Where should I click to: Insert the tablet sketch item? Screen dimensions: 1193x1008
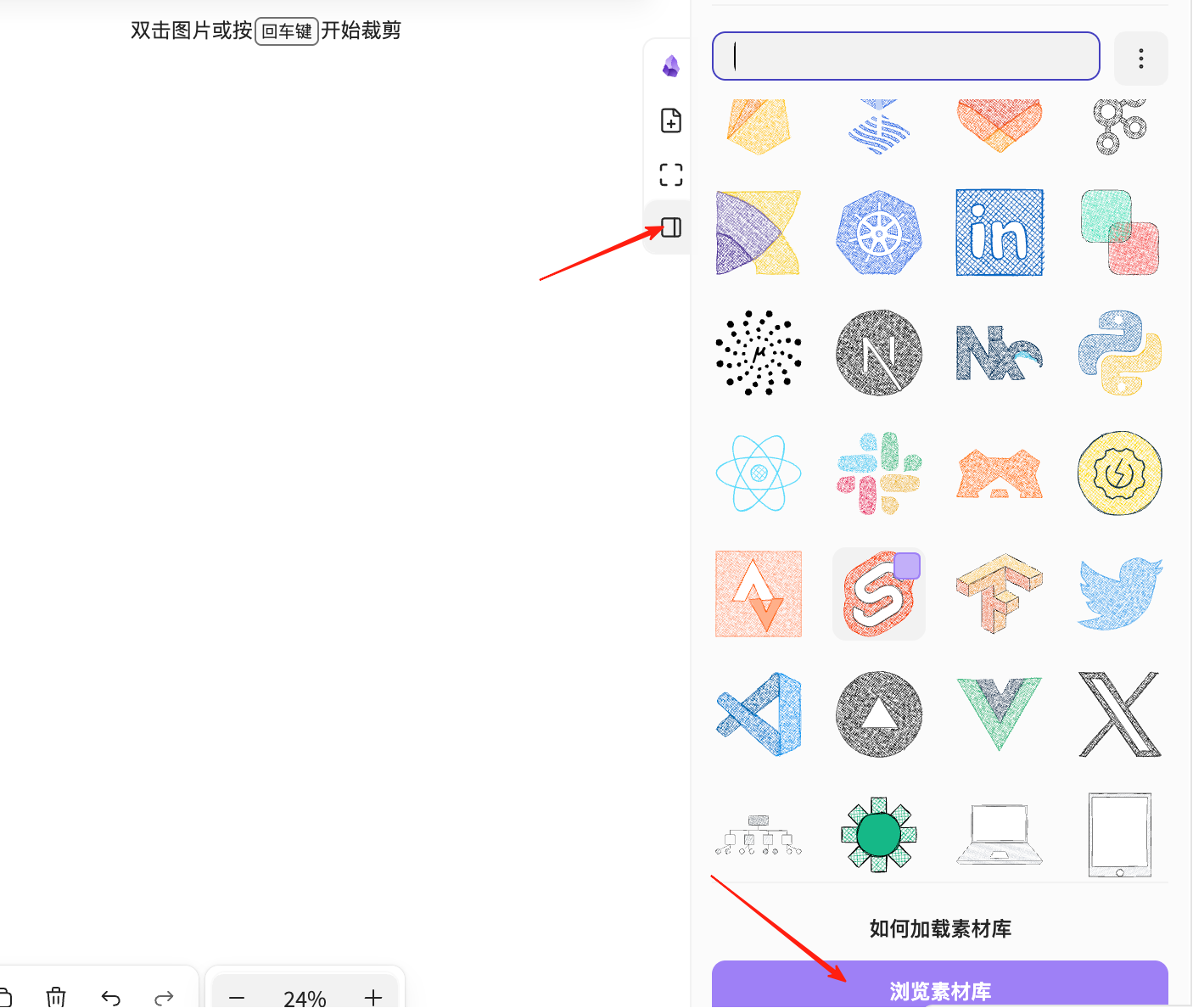coord(1120,835)
